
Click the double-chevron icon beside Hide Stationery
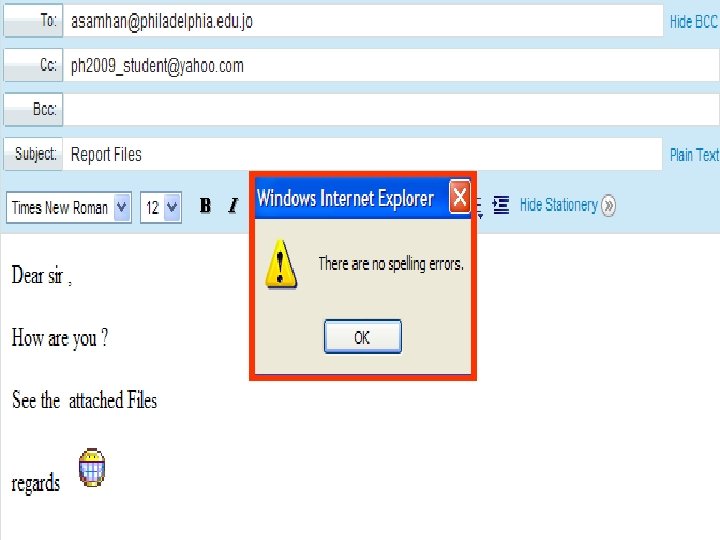click(x=608, y=205)
